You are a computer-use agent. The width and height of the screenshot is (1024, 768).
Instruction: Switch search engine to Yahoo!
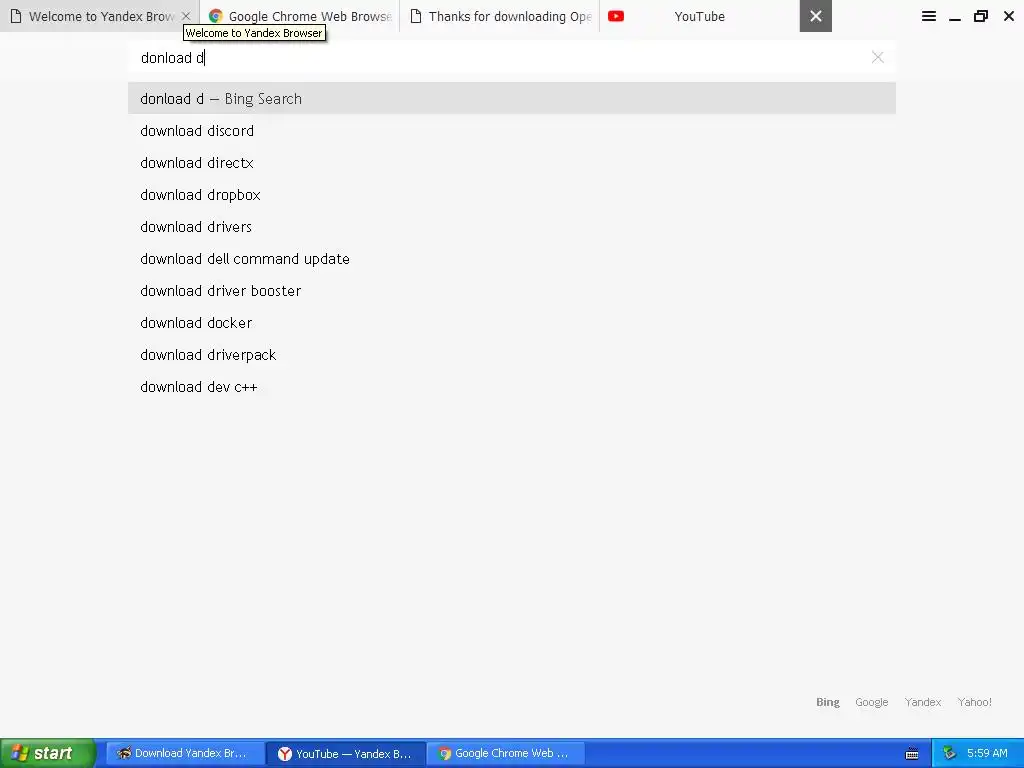(974, 702)
